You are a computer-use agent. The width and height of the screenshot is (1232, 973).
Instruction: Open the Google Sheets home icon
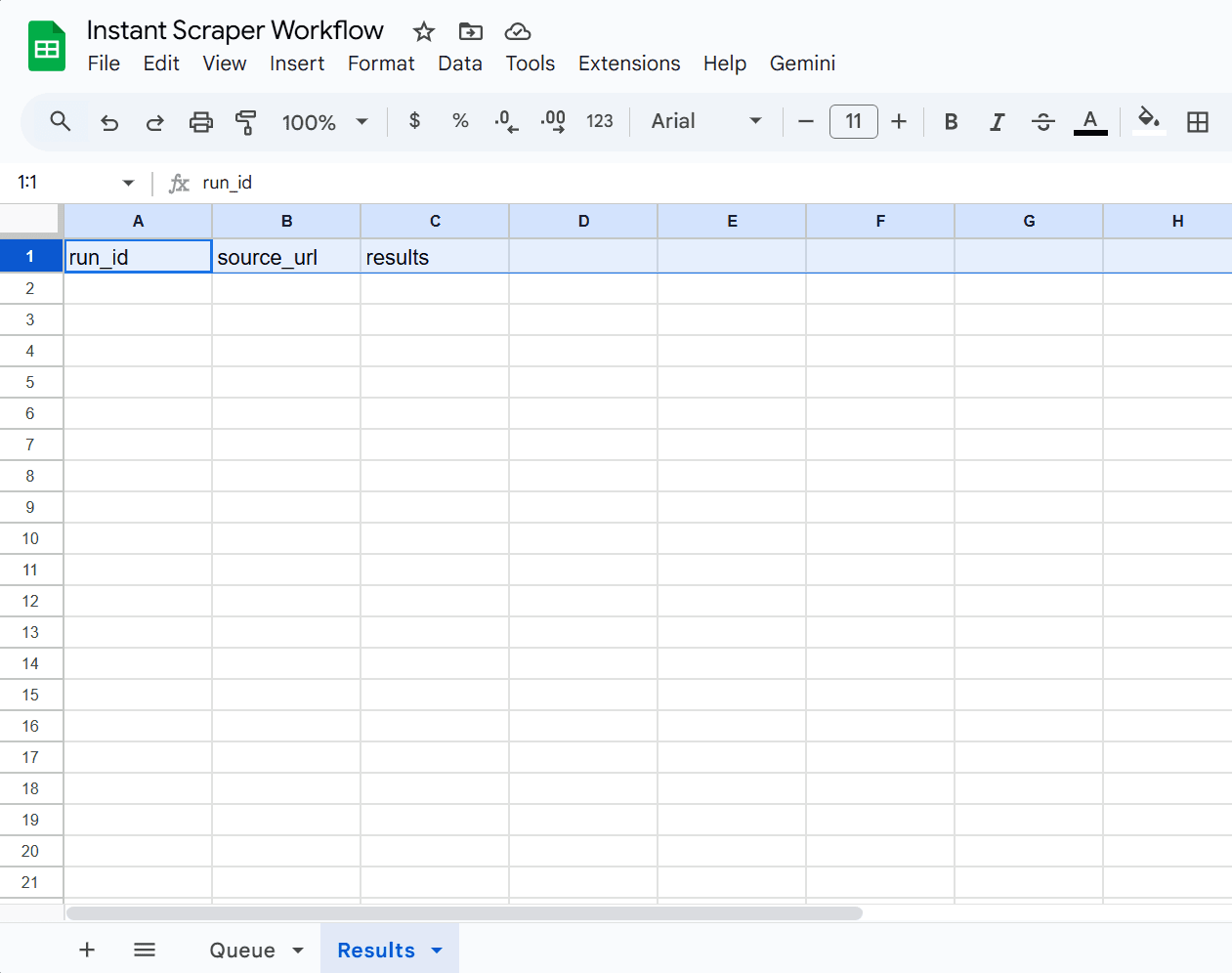47,46
